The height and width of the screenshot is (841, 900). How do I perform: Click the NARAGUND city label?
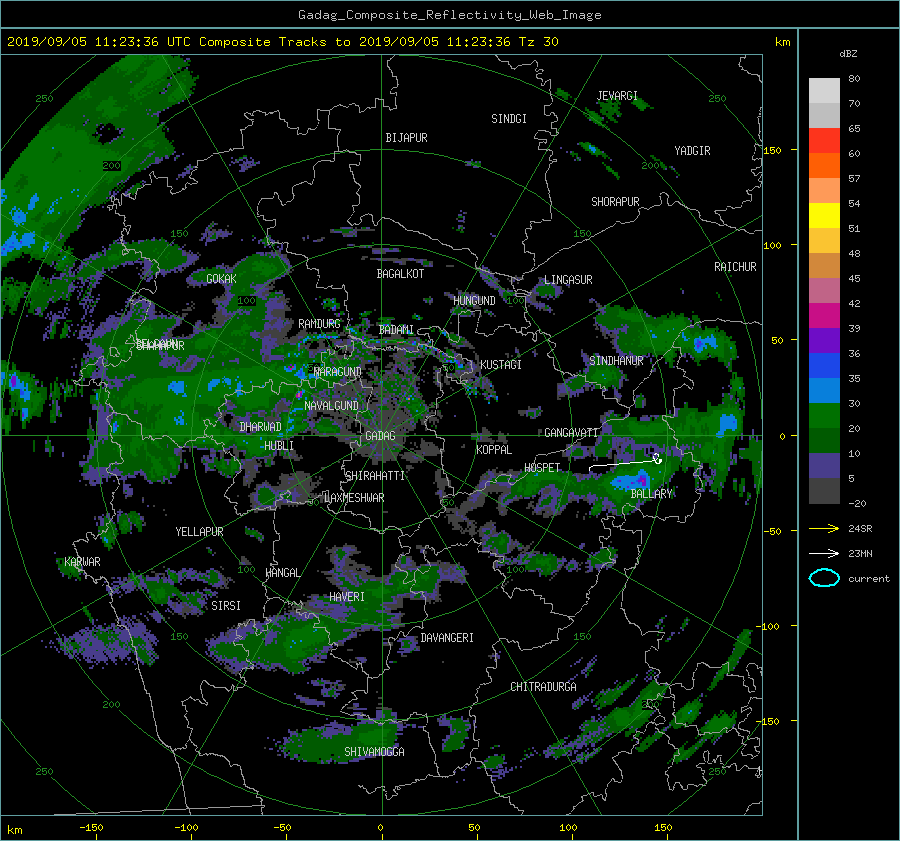click(x=338, y=372)
